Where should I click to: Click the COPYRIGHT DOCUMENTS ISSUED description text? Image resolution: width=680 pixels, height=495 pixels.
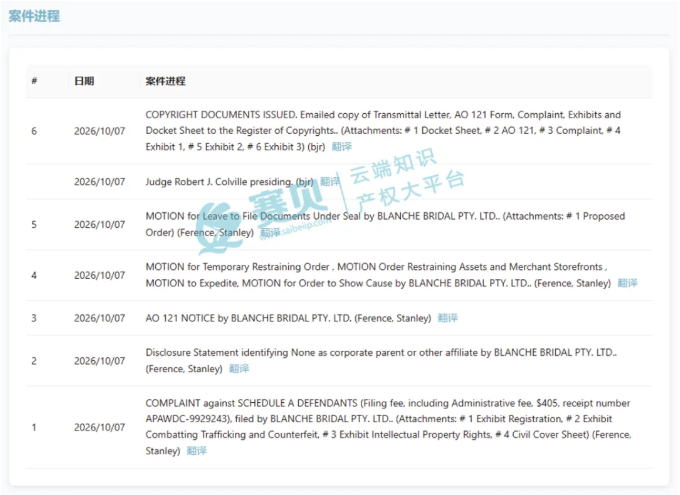pos(383,131)
